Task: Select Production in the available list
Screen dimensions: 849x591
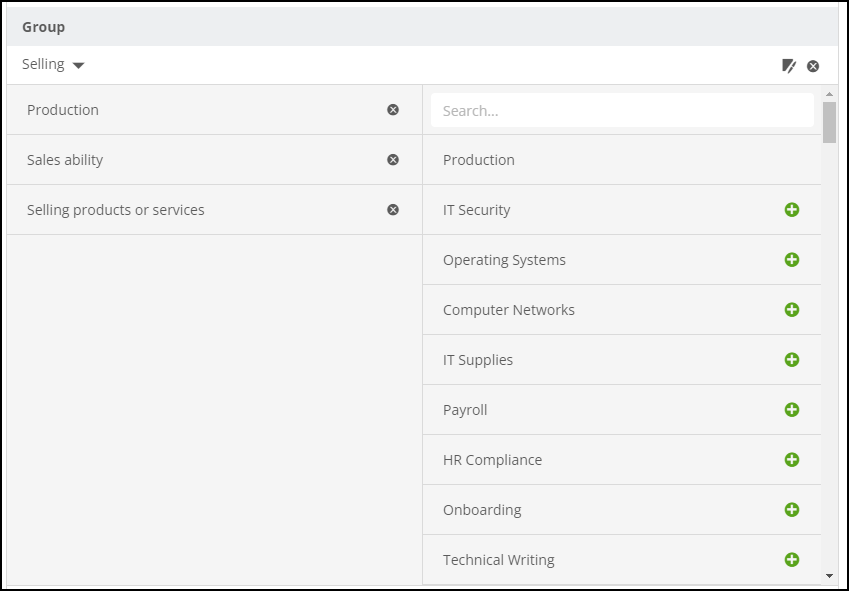Action: [479, 160]
